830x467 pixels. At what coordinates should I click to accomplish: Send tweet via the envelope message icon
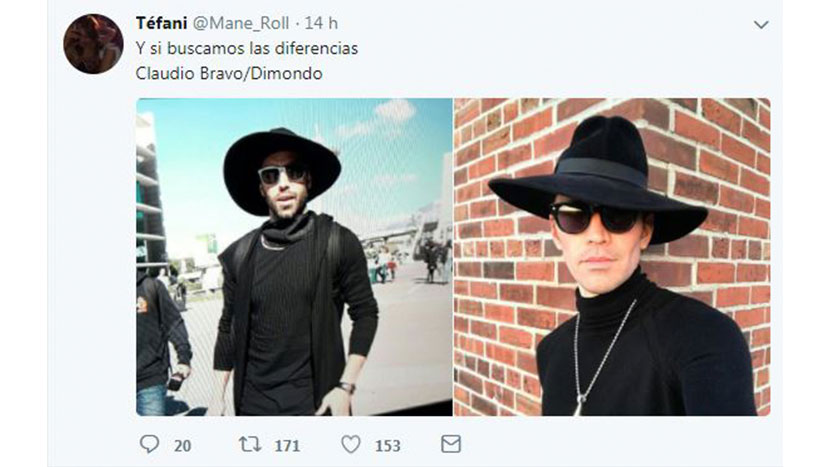point(451,443)
